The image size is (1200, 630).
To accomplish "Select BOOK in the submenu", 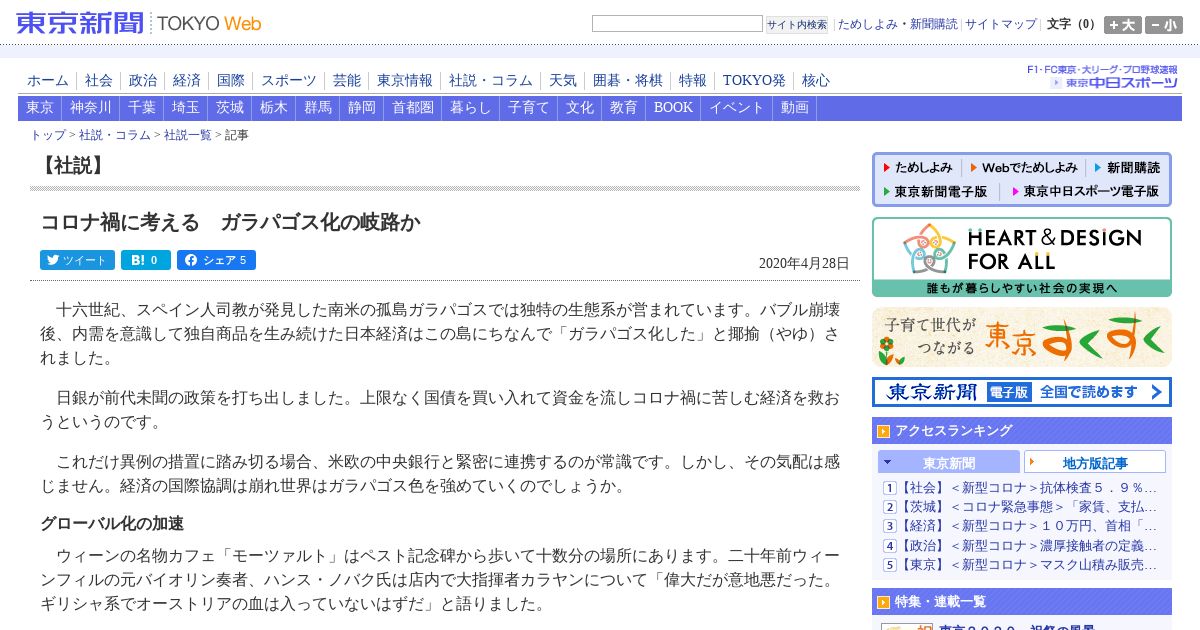I will pyautogui.click(x=673, y=108).
